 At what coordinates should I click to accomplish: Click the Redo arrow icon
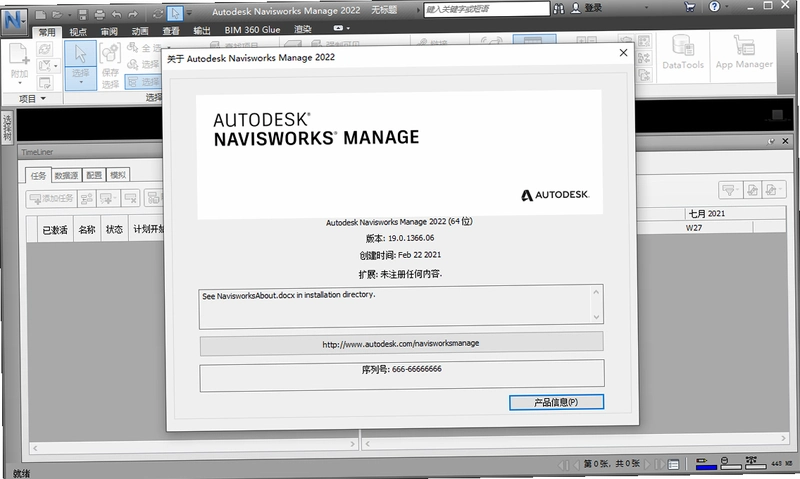[x=133, y=15]
